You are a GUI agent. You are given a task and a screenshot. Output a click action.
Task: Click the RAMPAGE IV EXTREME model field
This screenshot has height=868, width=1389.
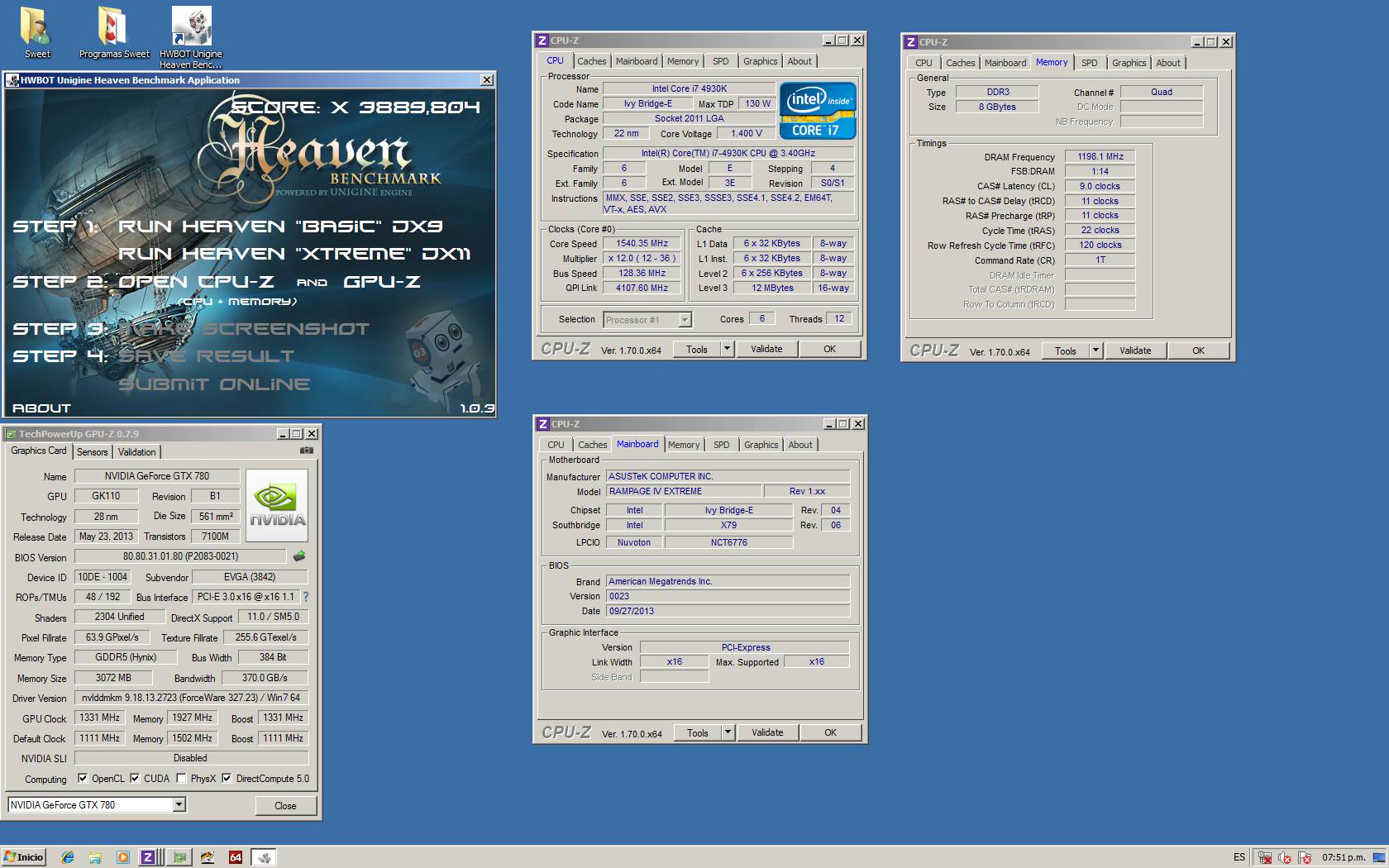683,491
